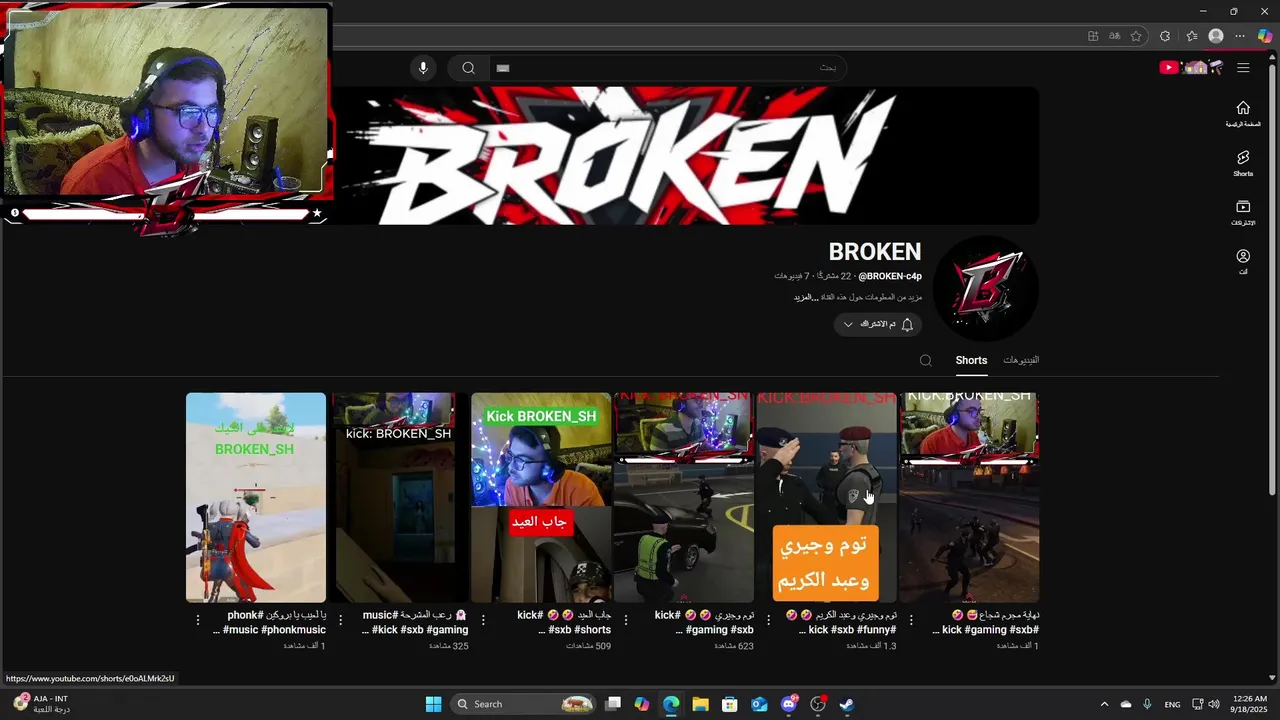Open the Windows Start menu
The height and width of the screenshot is (720, 1280).
(x=433, y=704)
